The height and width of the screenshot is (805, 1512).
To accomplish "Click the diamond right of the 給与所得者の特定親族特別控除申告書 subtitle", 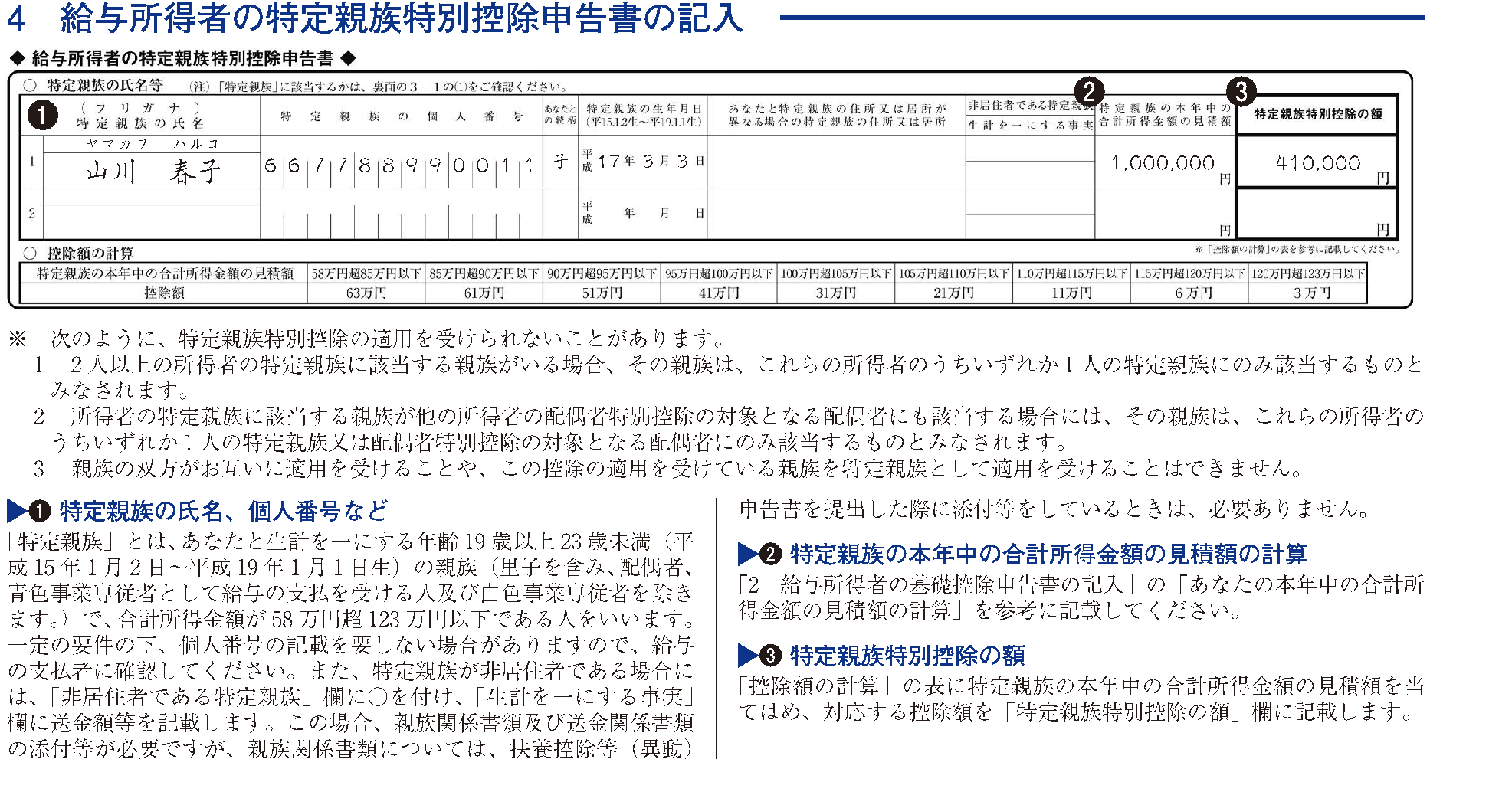I will pos(348,58).
